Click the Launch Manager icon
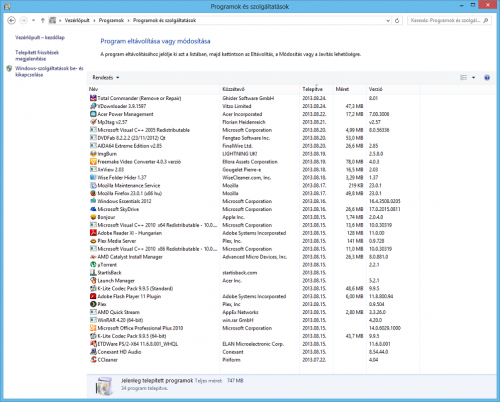Image resolution: width=500 pixels, height=402 pixels. tap(93, 280)
